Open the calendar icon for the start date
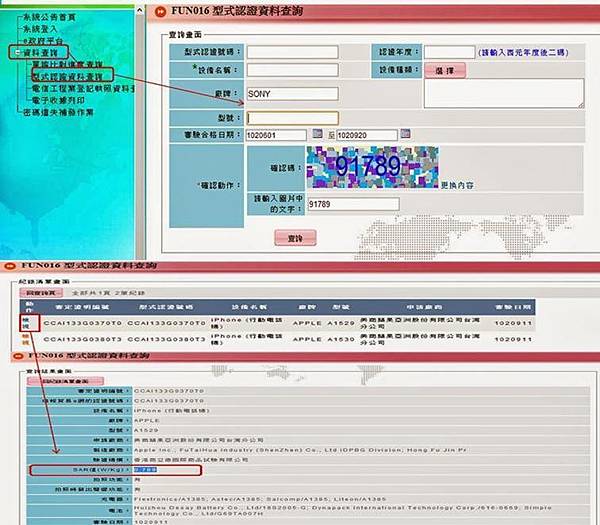The width and height of the screenshot is (600, 525). [x=317, y=134]
